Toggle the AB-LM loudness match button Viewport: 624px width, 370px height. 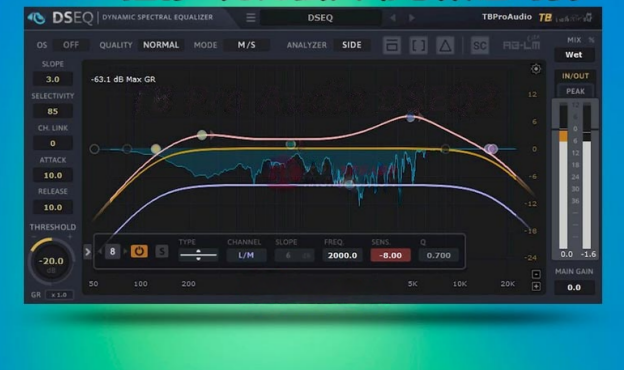coord(521,45)
